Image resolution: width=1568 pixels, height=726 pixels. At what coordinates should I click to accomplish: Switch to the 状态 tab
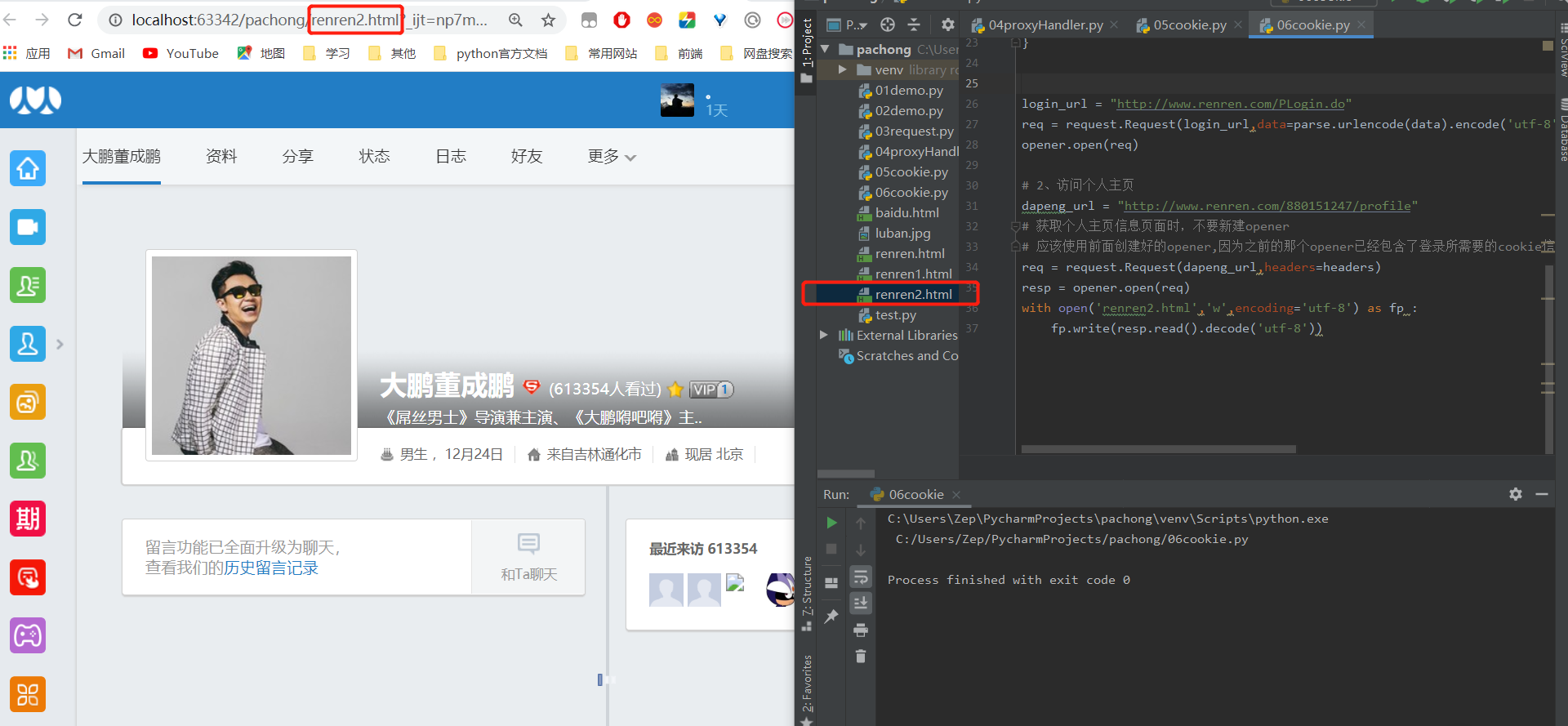click(x=374, y=156)
